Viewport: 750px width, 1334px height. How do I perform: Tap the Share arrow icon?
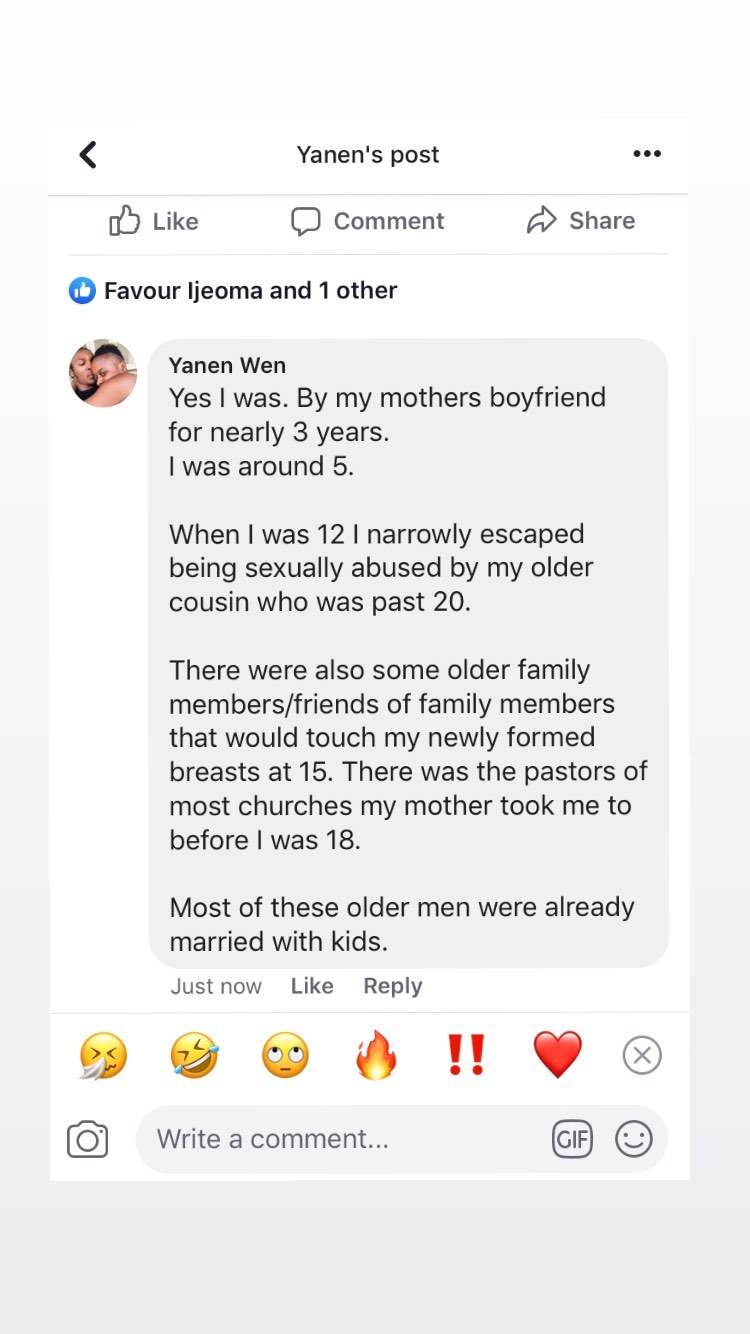tap(542, 221)
